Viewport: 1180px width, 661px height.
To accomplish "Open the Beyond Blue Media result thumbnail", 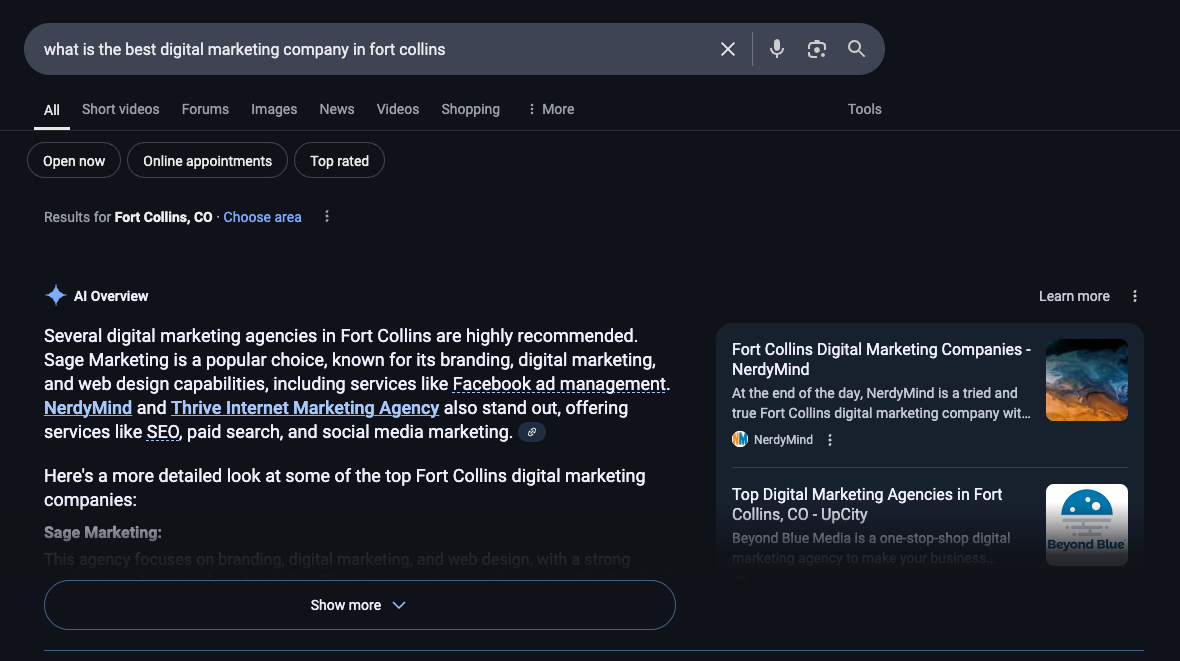I will [x=1086, y=524].
